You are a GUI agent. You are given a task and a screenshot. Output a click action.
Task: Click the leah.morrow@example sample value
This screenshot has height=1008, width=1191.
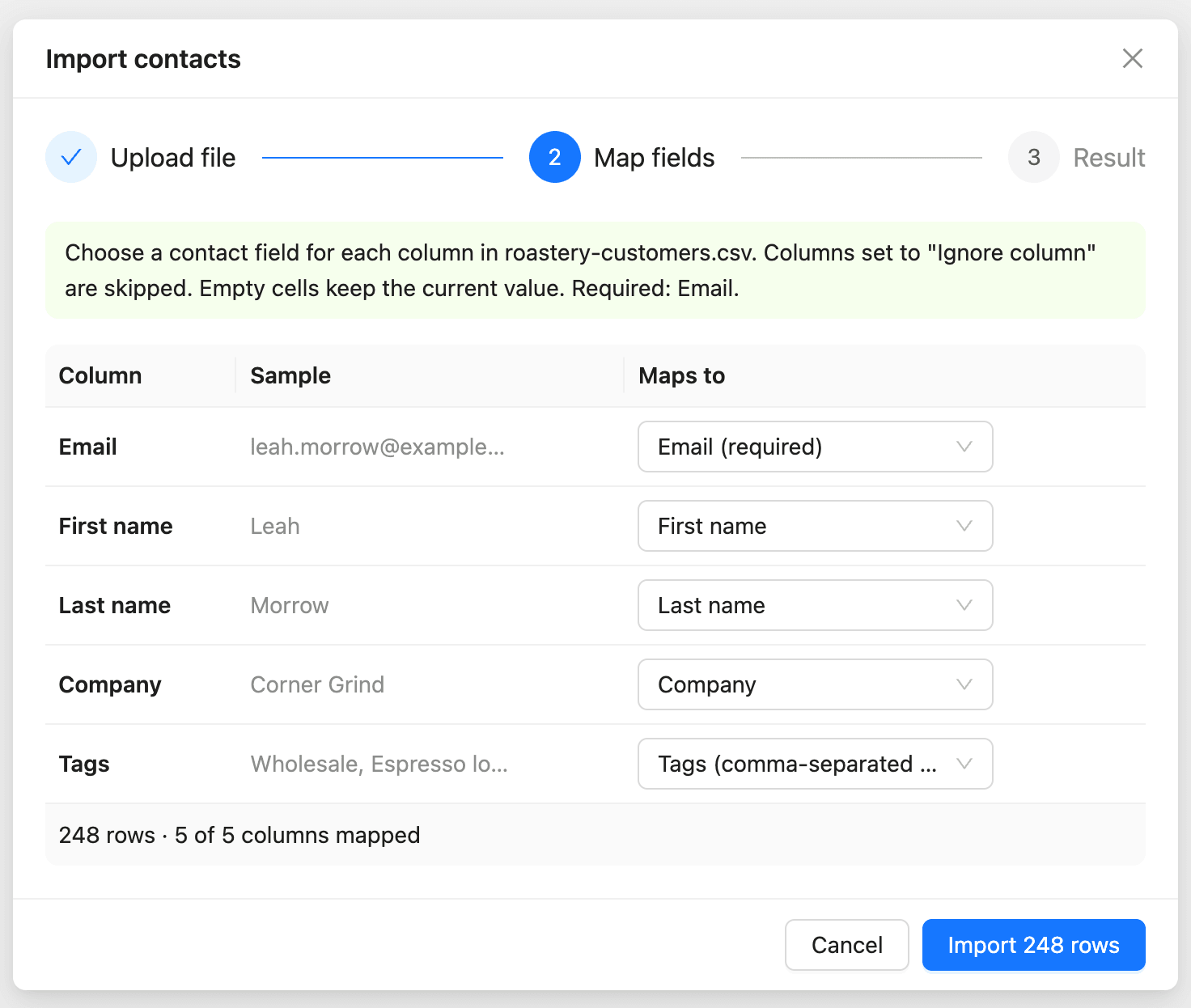pyautogui.click(x=378, y=447)
